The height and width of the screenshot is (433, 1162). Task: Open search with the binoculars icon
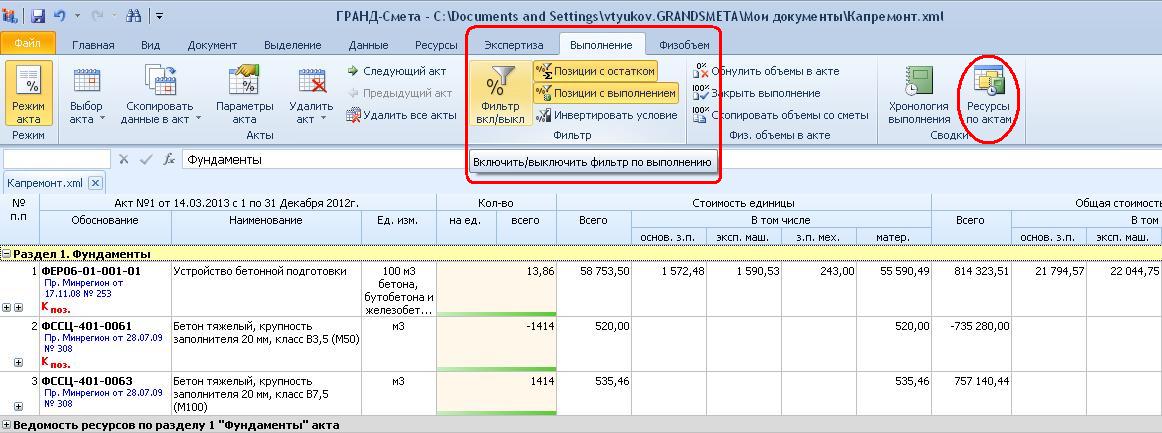pyautogui.click(x=134, y=16)
